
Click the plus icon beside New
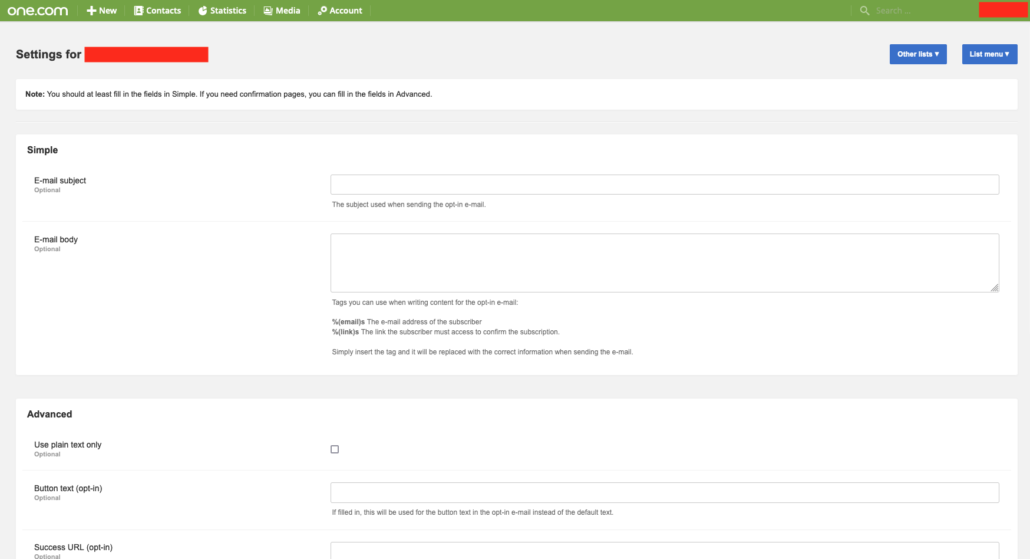tap(91, 11)
